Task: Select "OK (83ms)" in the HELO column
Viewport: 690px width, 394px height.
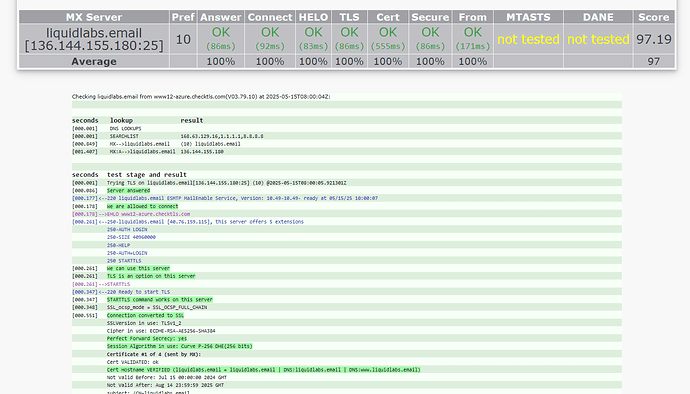Action: click(313, 39)
